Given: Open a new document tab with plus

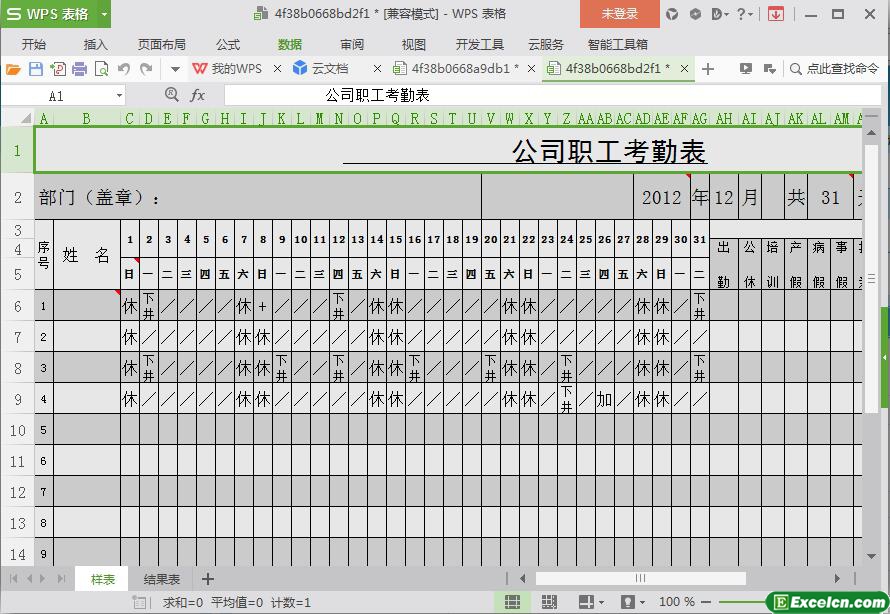Looking at the screenshot, I should (x=708, y=69).
